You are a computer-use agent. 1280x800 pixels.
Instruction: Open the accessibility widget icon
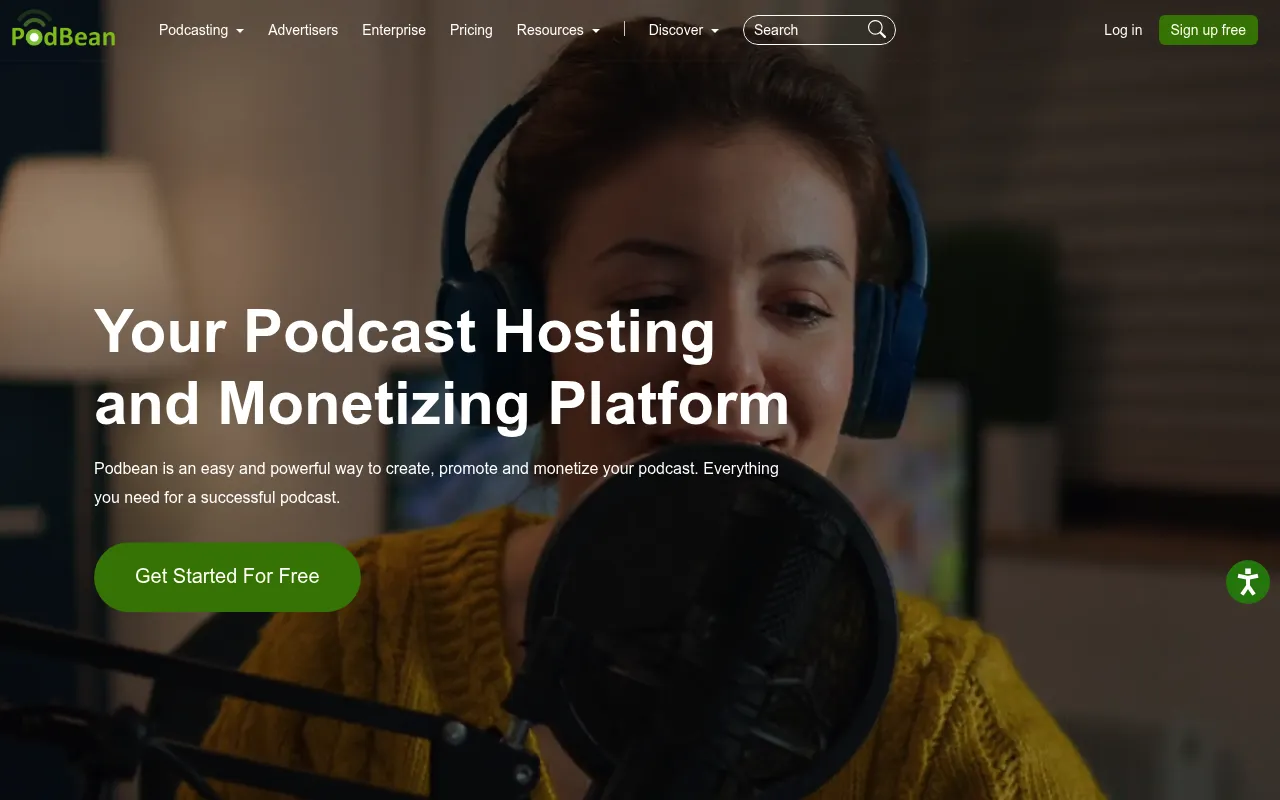click(x=1248, y=582)
